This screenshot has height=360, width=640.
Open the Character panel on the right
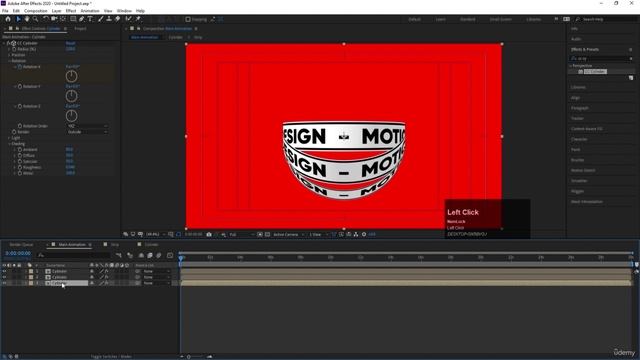click(579, 139)
